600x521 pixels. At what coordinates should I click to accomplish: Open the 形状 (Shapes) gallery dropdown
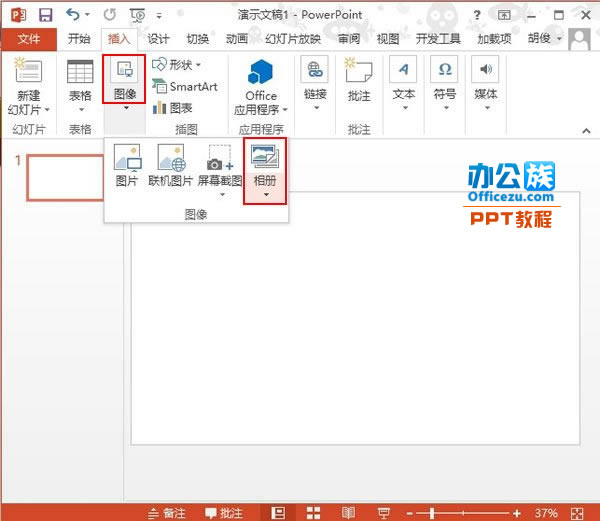176,65
